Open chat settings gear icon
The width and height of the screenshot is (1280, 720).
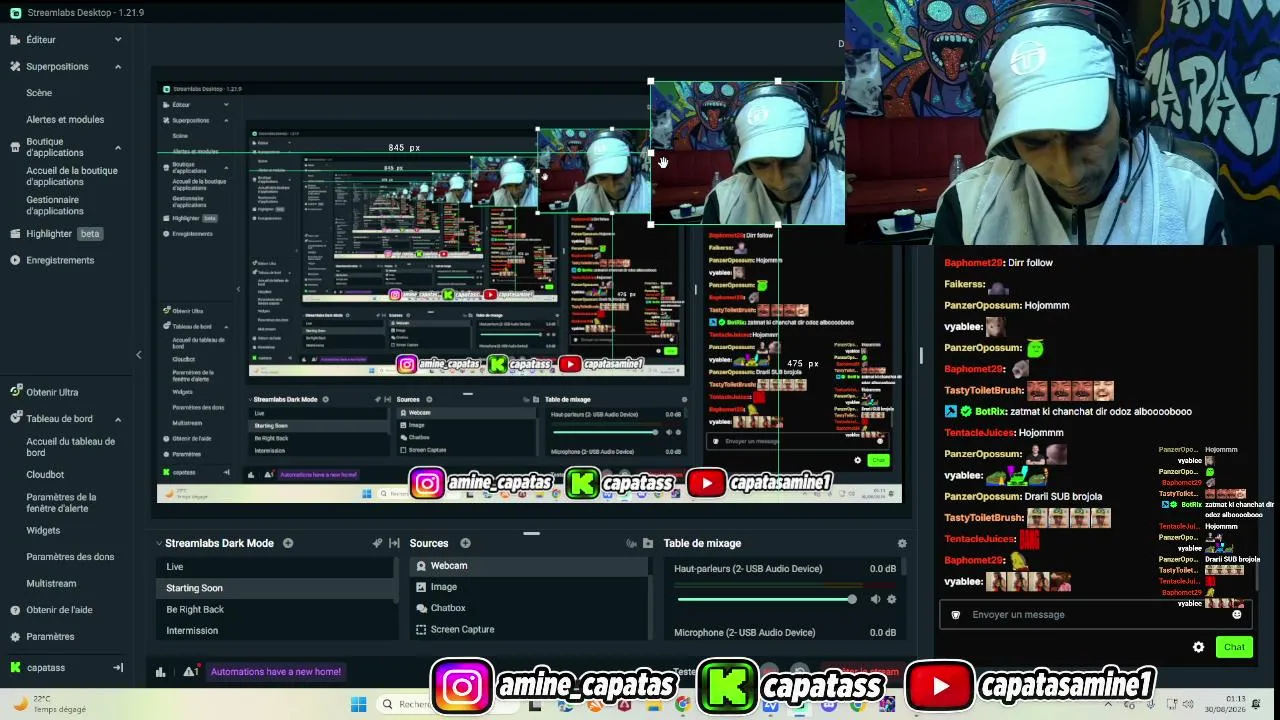pyautogui.click(x=1199, y=647)
